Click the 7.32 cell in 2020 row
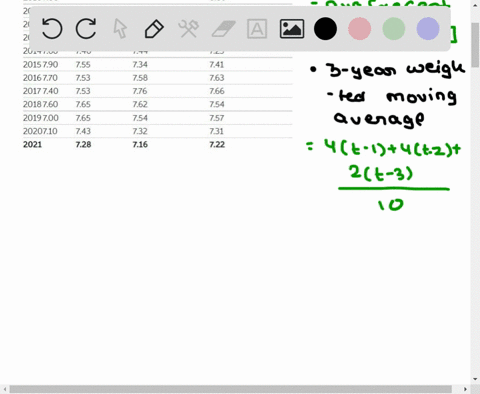480x394 pixels. pyautogui.click(x=140, y=131)
